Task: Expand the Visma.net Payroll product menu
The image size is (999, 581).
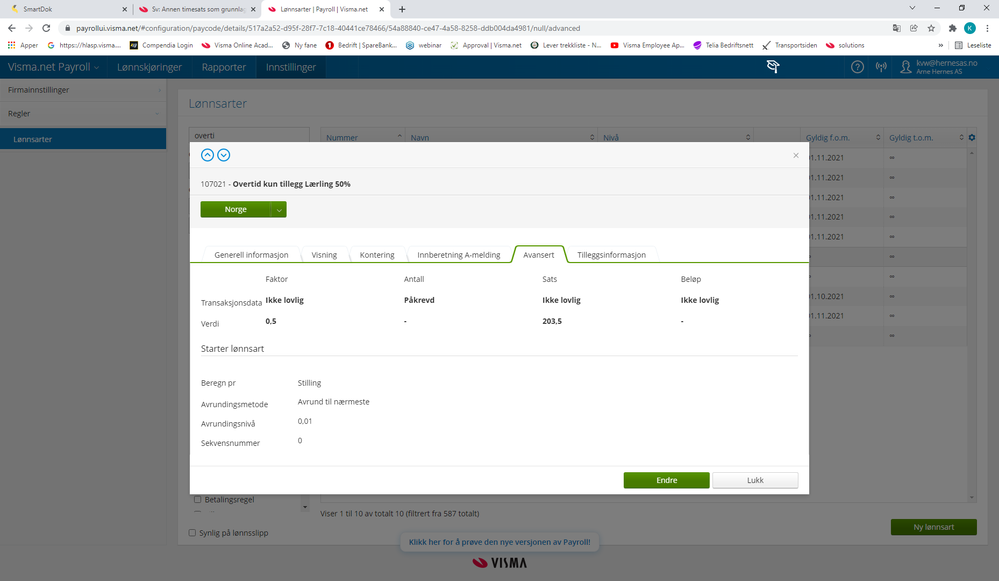Action: click(x=54, y=67)
